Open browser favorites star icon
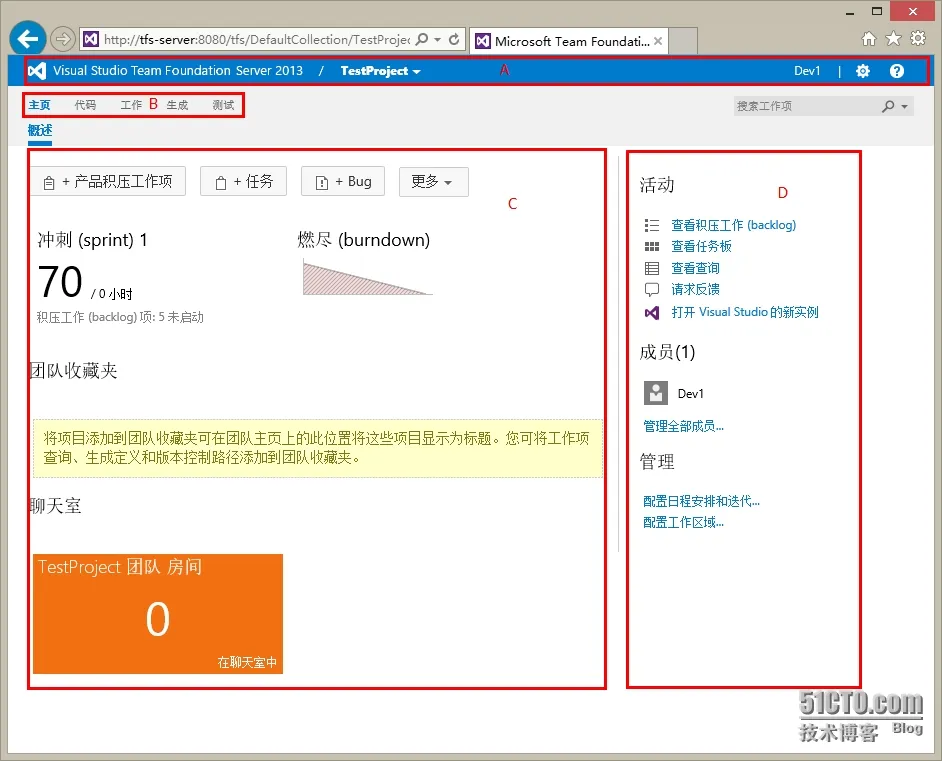942x761 pixels. click(893, 39)
